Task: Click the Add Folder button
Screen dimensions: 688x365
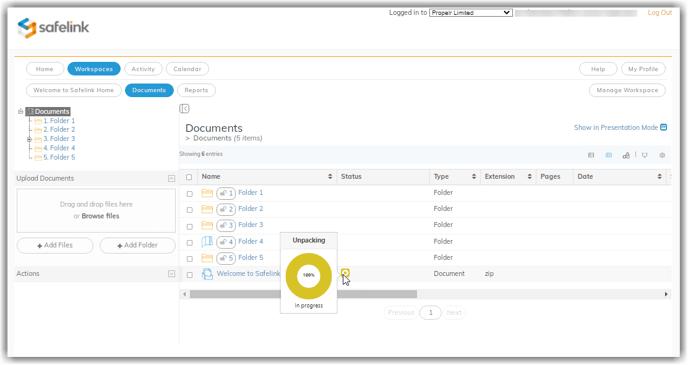Action: (137, 245)
